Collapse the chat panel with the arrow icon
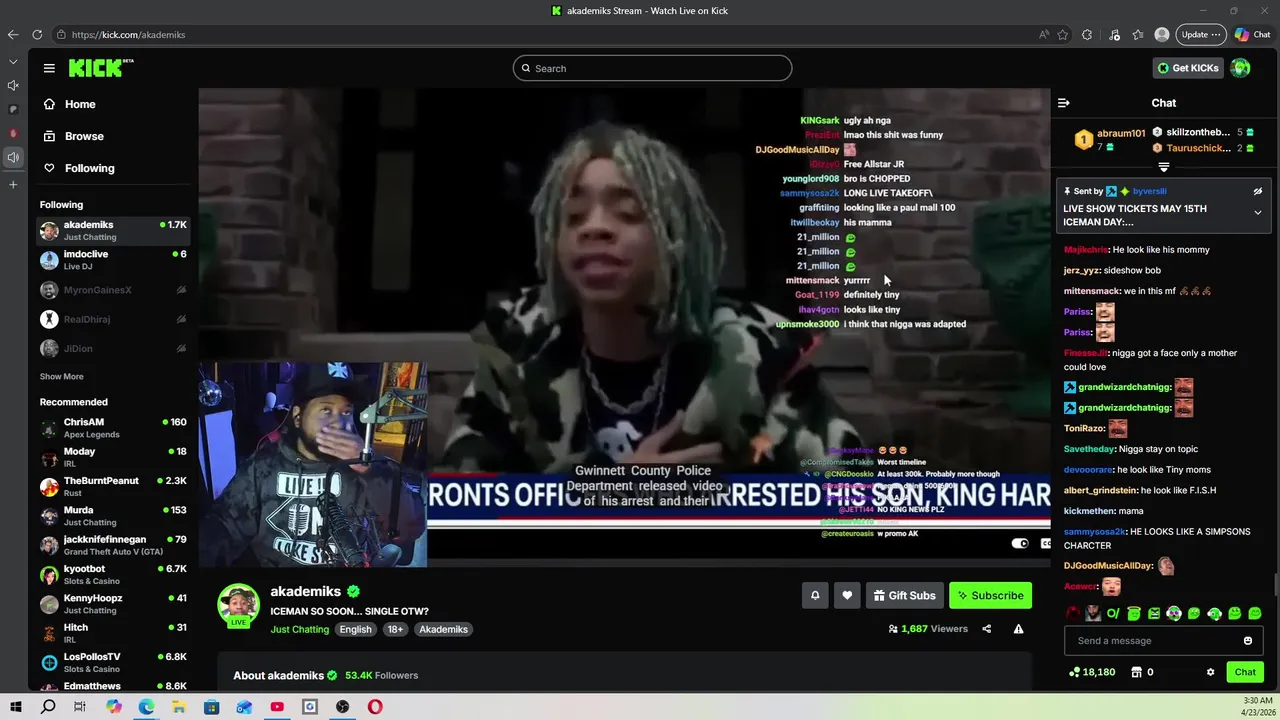 pyautogui.click(x=1063, y=103)
